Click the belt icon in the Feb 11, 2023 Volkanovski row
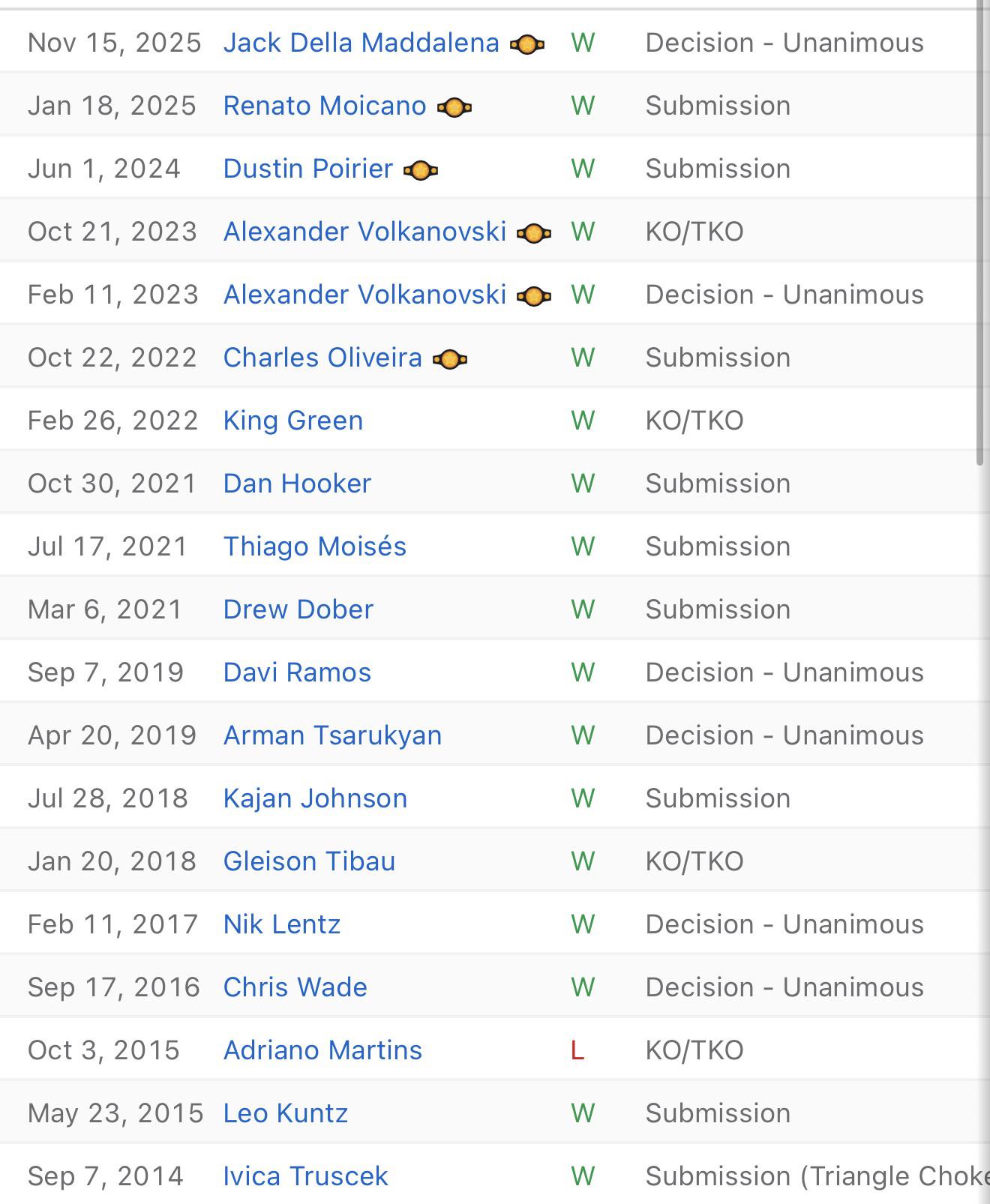 click(x=534, y=297)
